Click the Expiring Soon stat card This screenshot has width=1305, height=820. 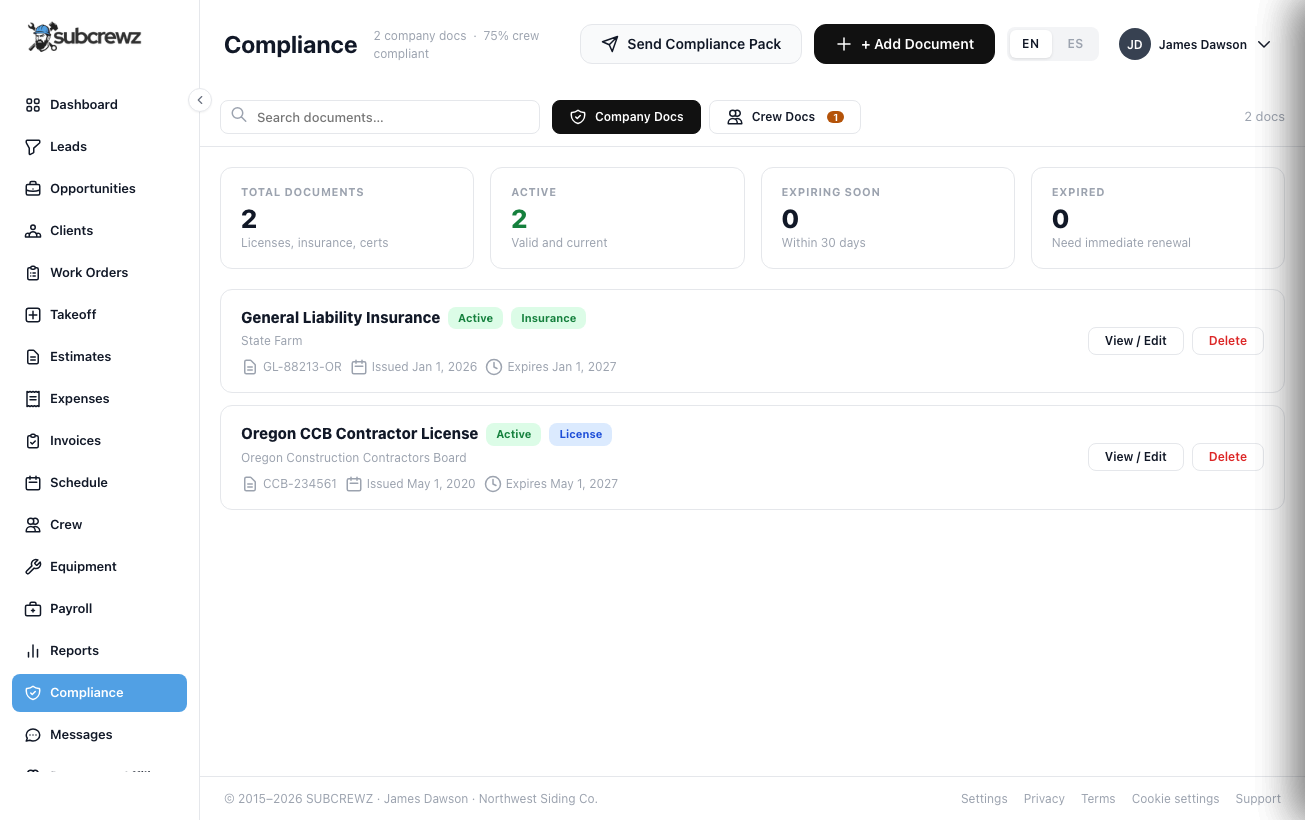click(x=888, y=218)
